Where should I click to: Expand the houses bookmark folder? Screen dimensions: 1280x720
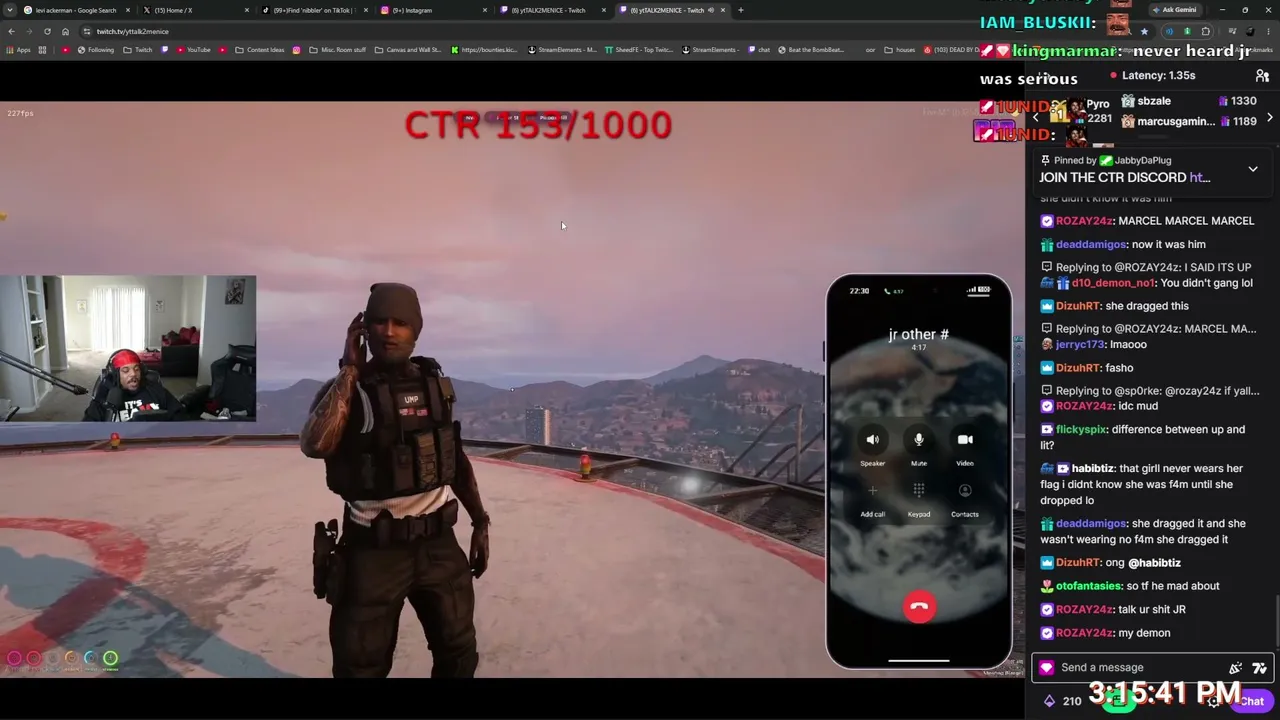click(x=900, y=50)
